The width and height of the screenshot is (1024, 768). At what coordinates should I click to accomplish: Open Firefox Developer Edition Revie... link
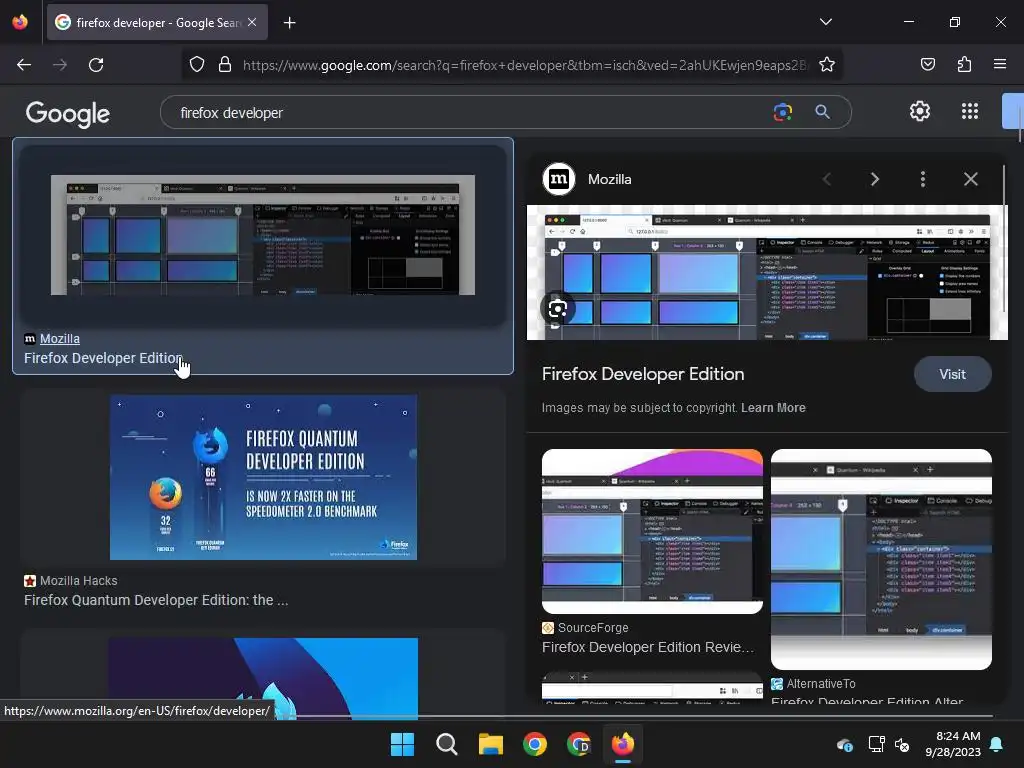[x=648, y=647]
